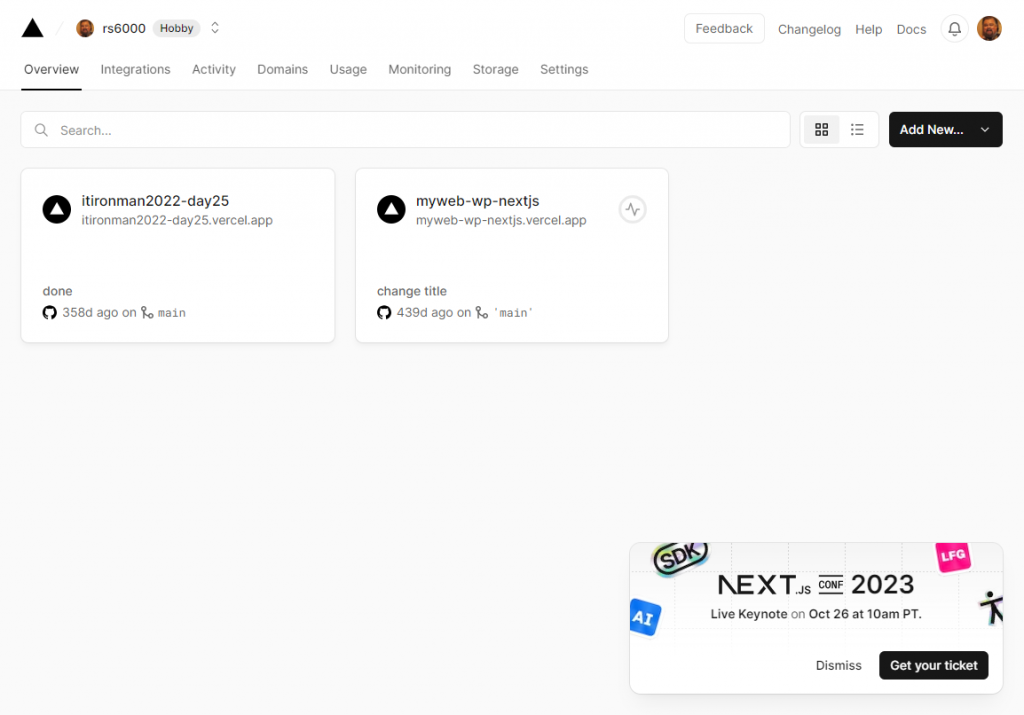Go to the Domains tab
1024x715 pixels.
point(282,69)
